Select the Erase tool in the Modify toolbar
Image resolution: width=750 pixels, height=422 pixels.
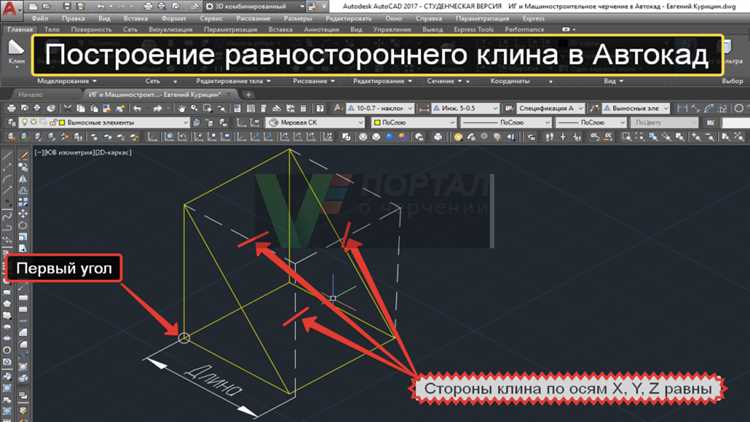tap(23, 156)
